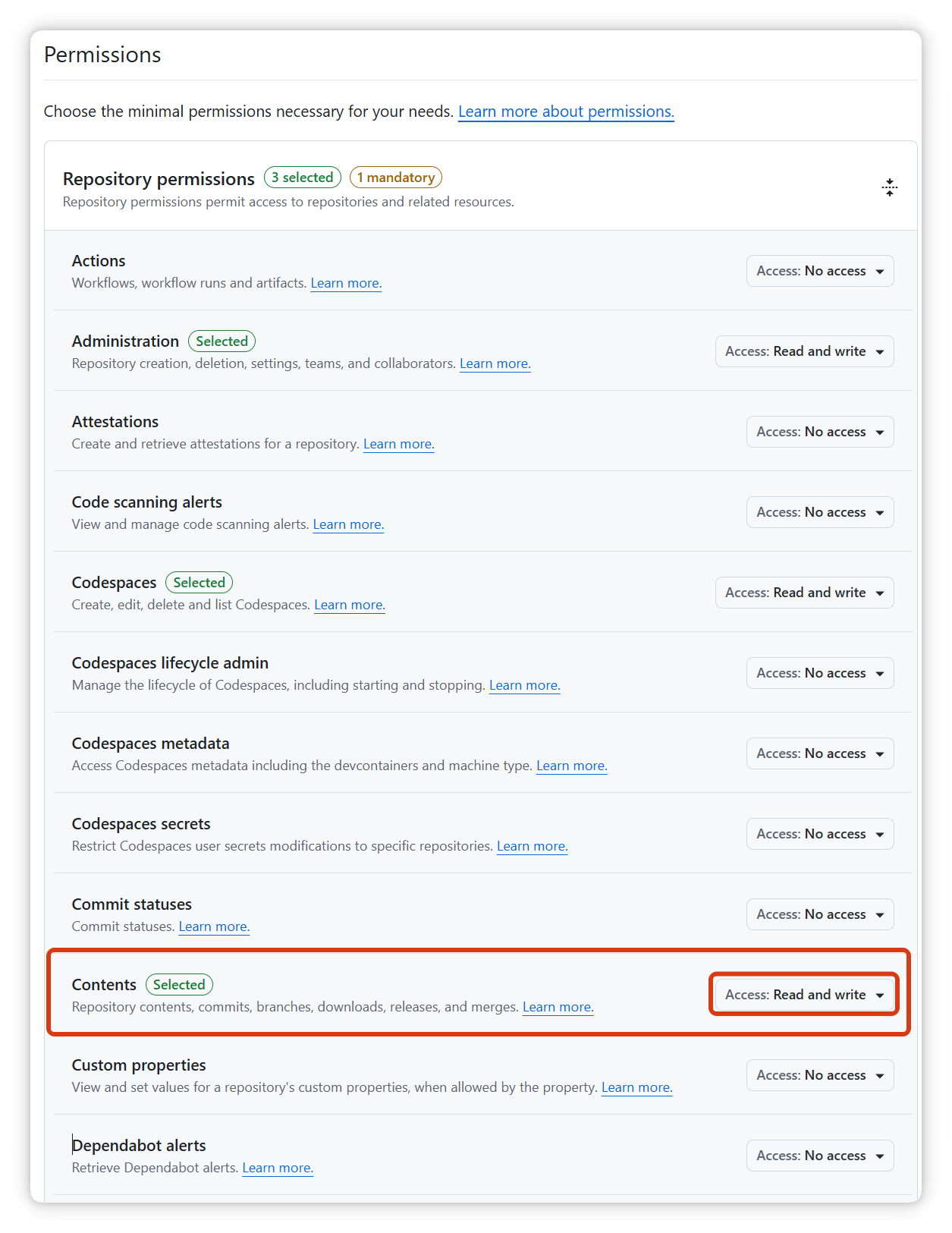Change Codespaces Read and write access
Image resolution: width=952 pixels, height=1233 pixels.
804,593
